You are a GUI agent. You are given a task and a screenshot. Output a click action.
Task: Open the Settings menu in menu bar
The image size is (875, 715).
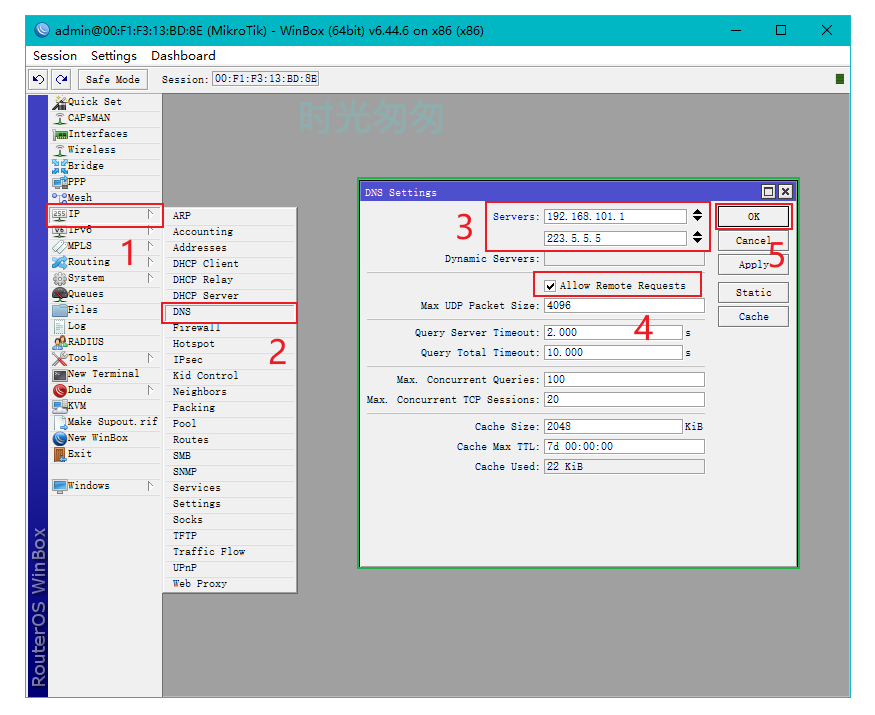114,56
